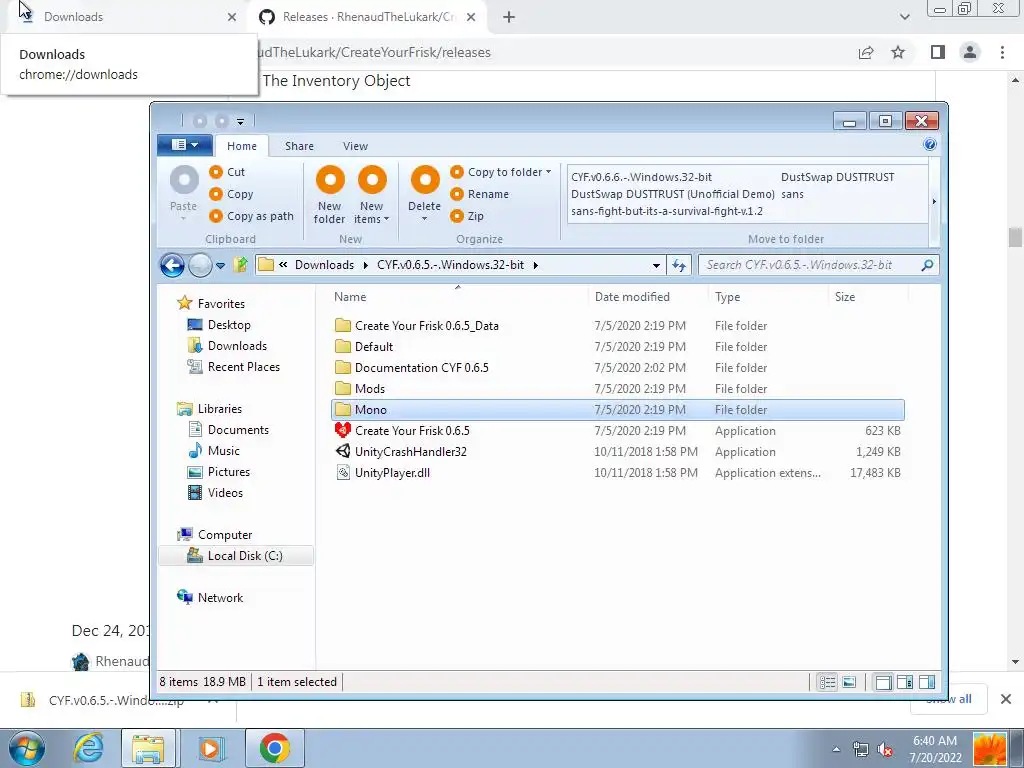This screenshot has width=1024, height=768.
Task: Open the Home ribbon tab
Action: coord(242,146)
